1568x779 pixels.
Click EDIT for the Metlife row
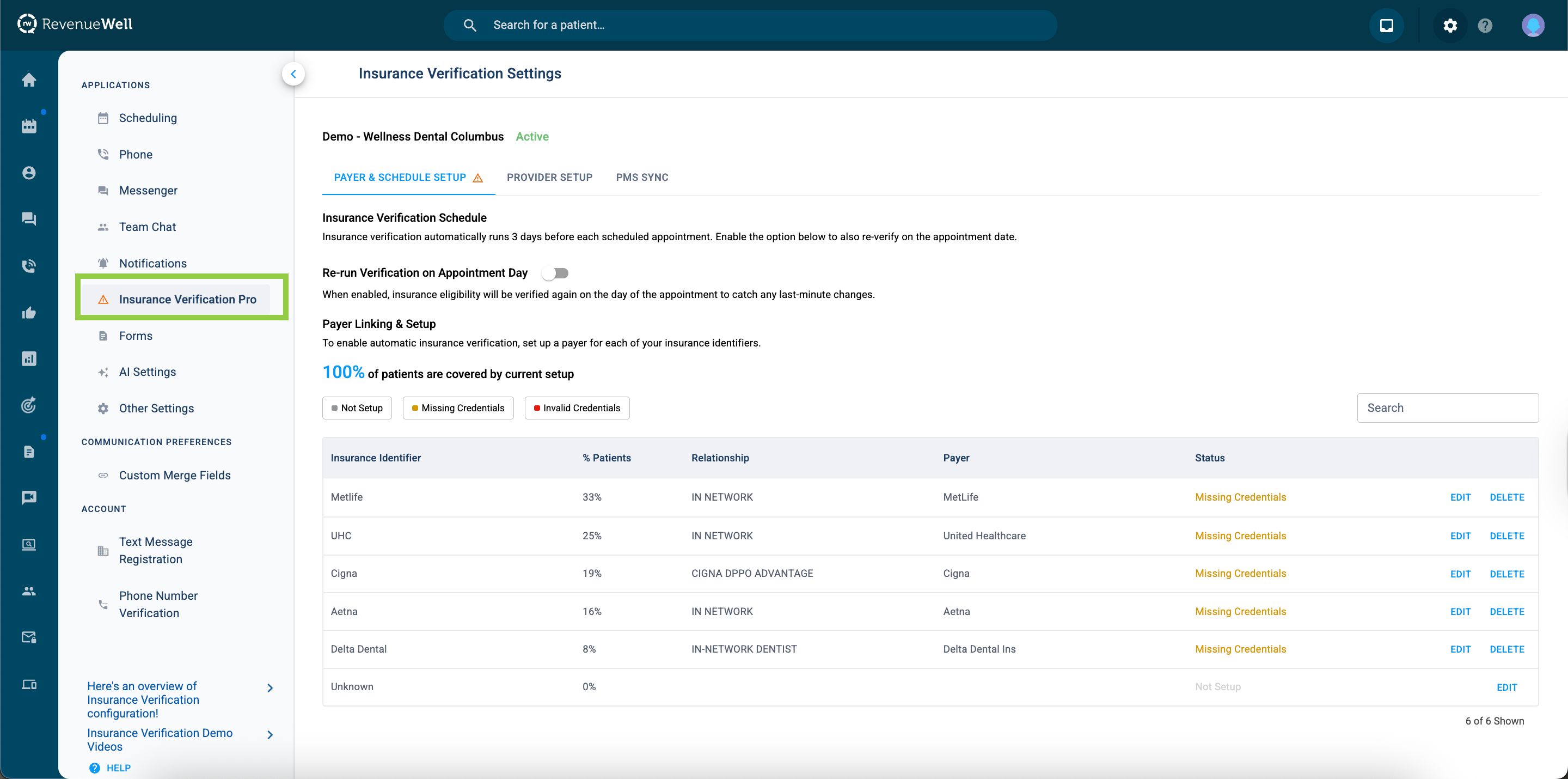pyautogui.click(x=1460, y=497)
